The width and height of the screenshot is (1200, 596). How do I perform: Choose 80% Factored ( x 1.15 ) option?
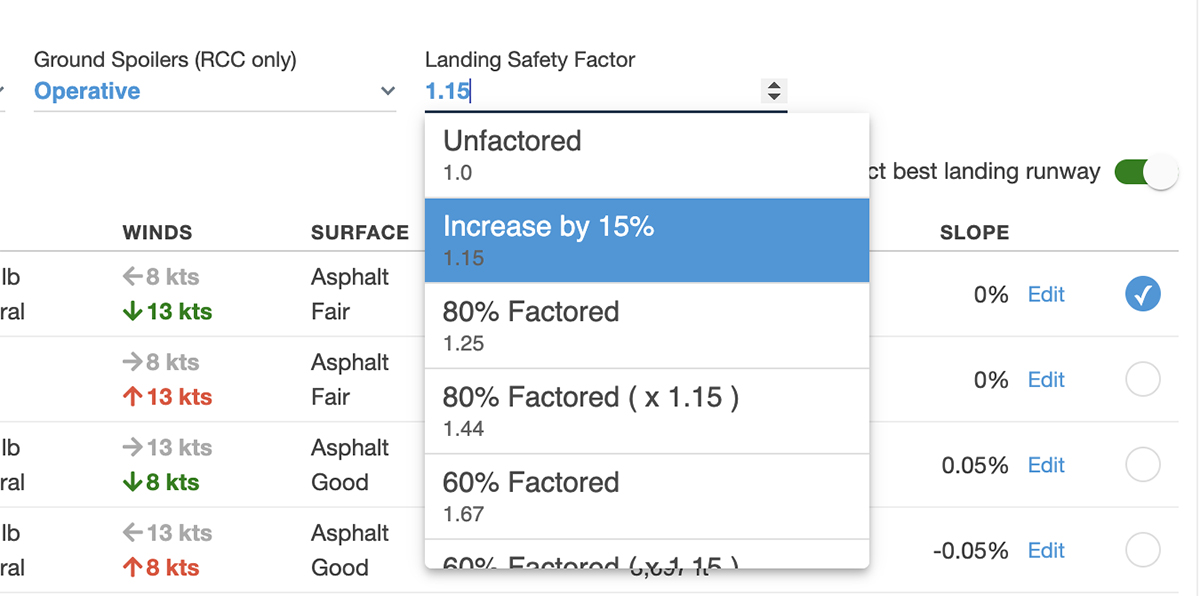646,411
